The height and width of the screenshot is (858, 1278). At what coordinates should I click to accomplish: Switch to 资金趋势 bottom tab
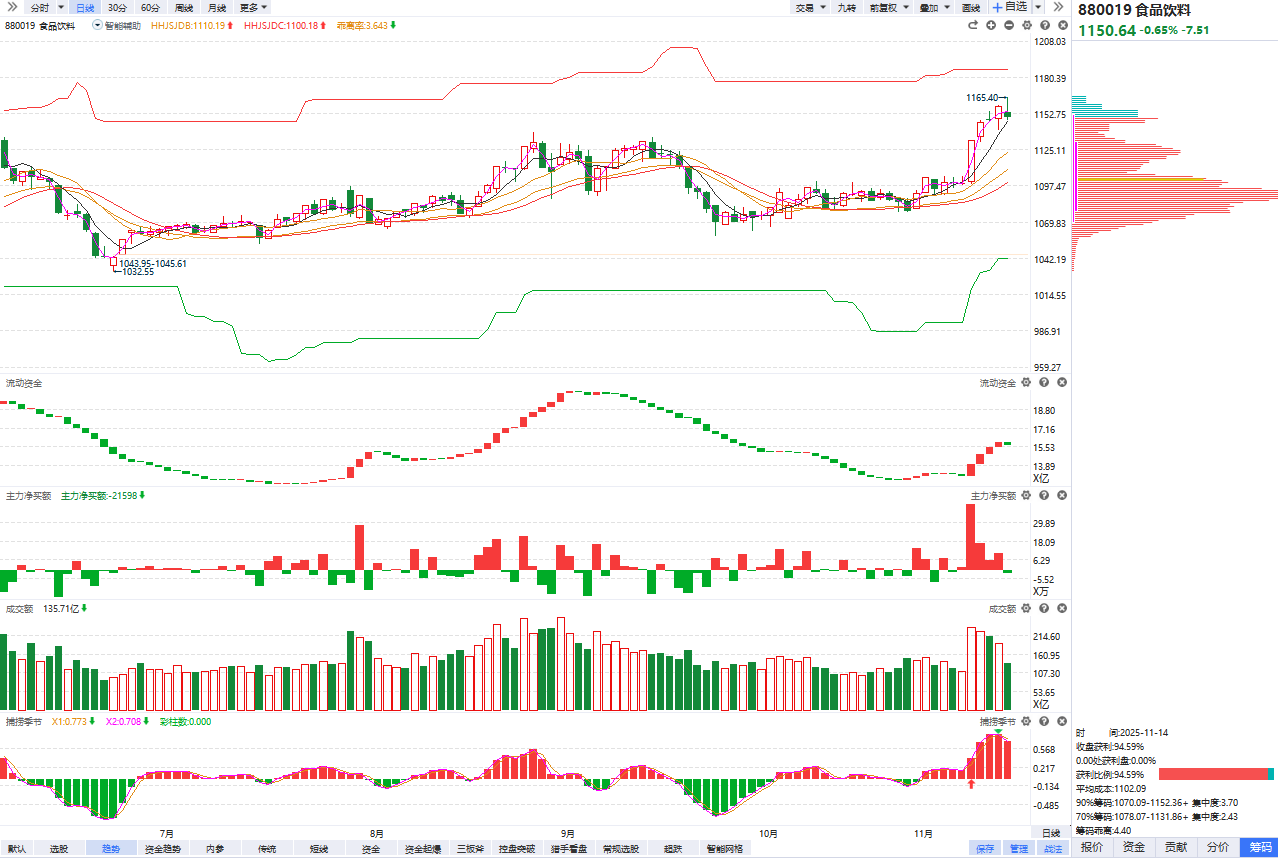163,848
